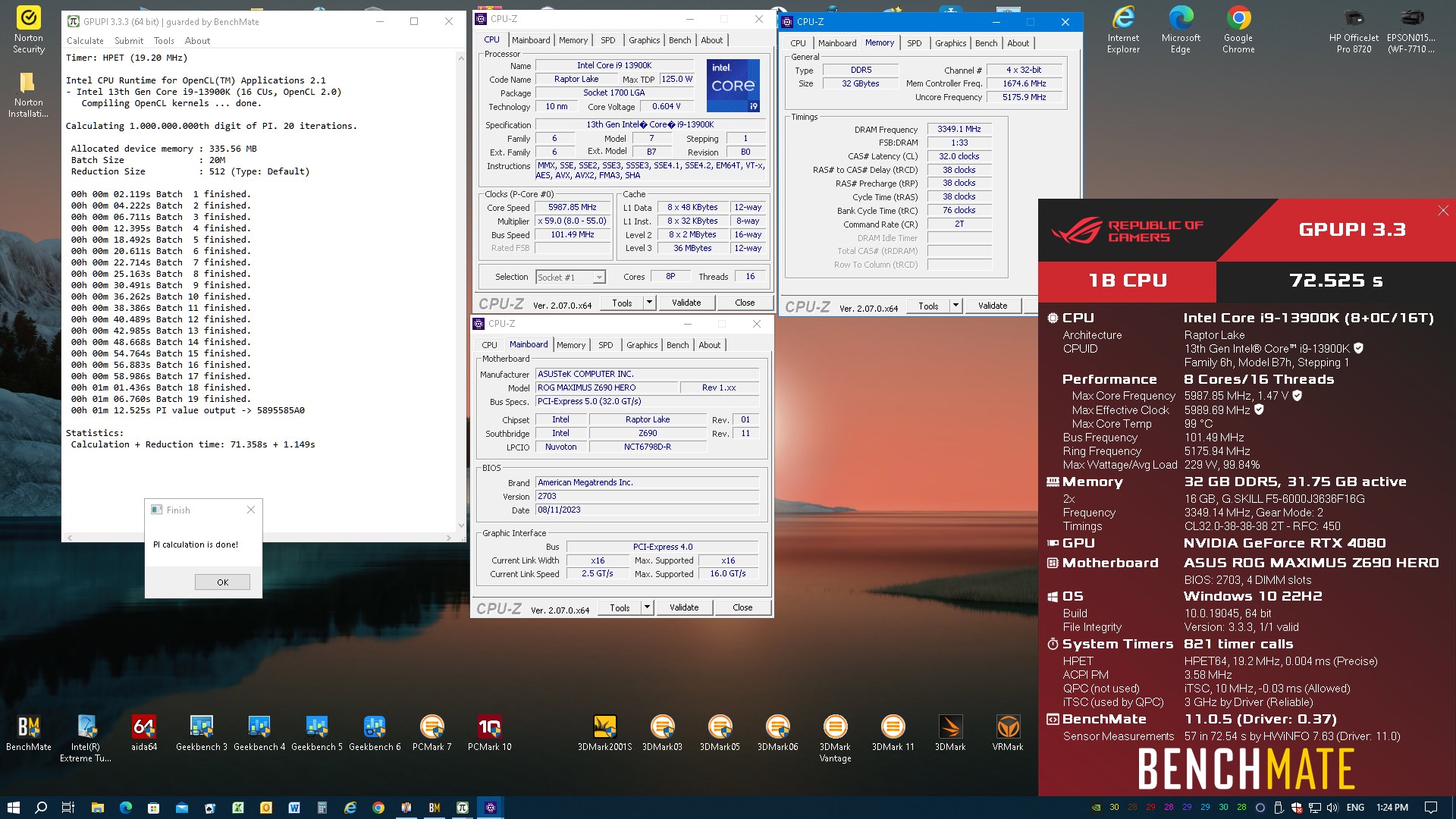Launch 3DMark06 shortcut
Viewport: 1456px width, 819px height.
tap(778, 733)
